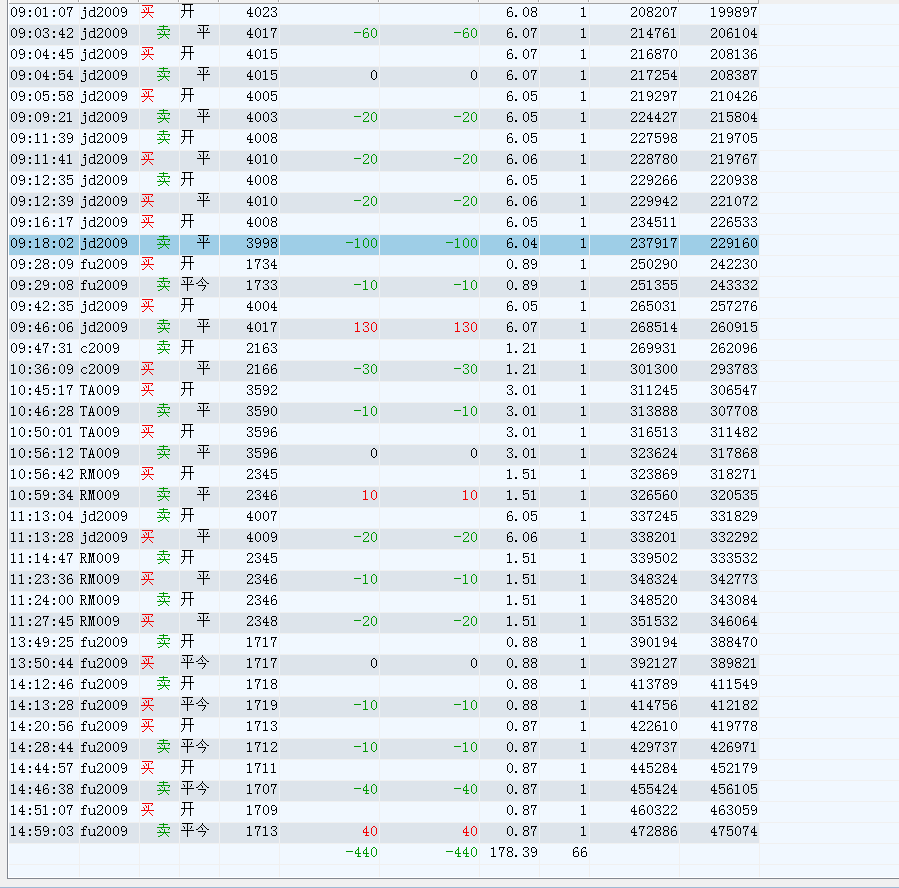Viewport: 899px width, 888px height.
Task: Click the red 130 profit at 09:46:06
Action: click(x=365, y=327)
